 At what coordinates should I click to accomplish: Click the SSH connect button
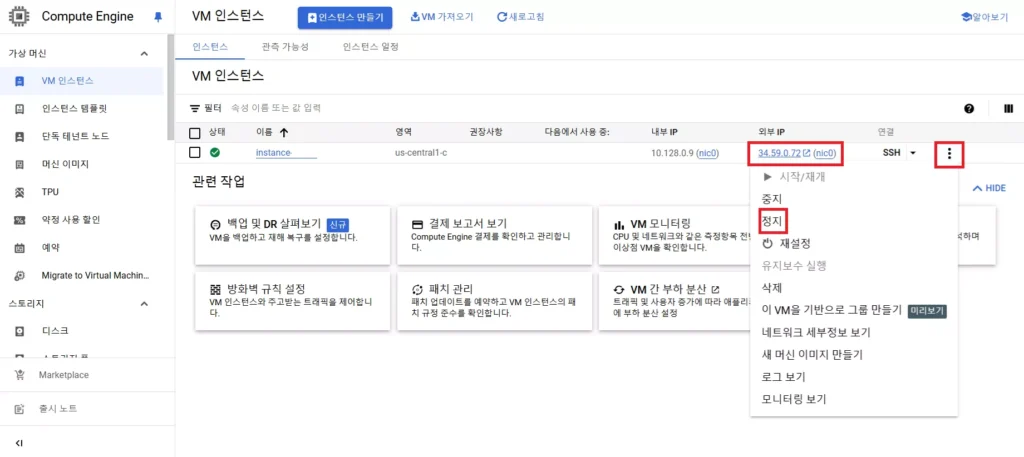coord(891,153)
